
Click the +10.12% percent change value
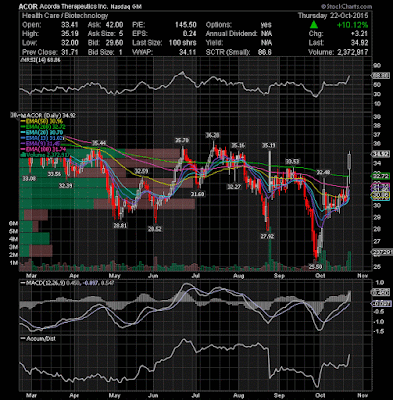352,25
